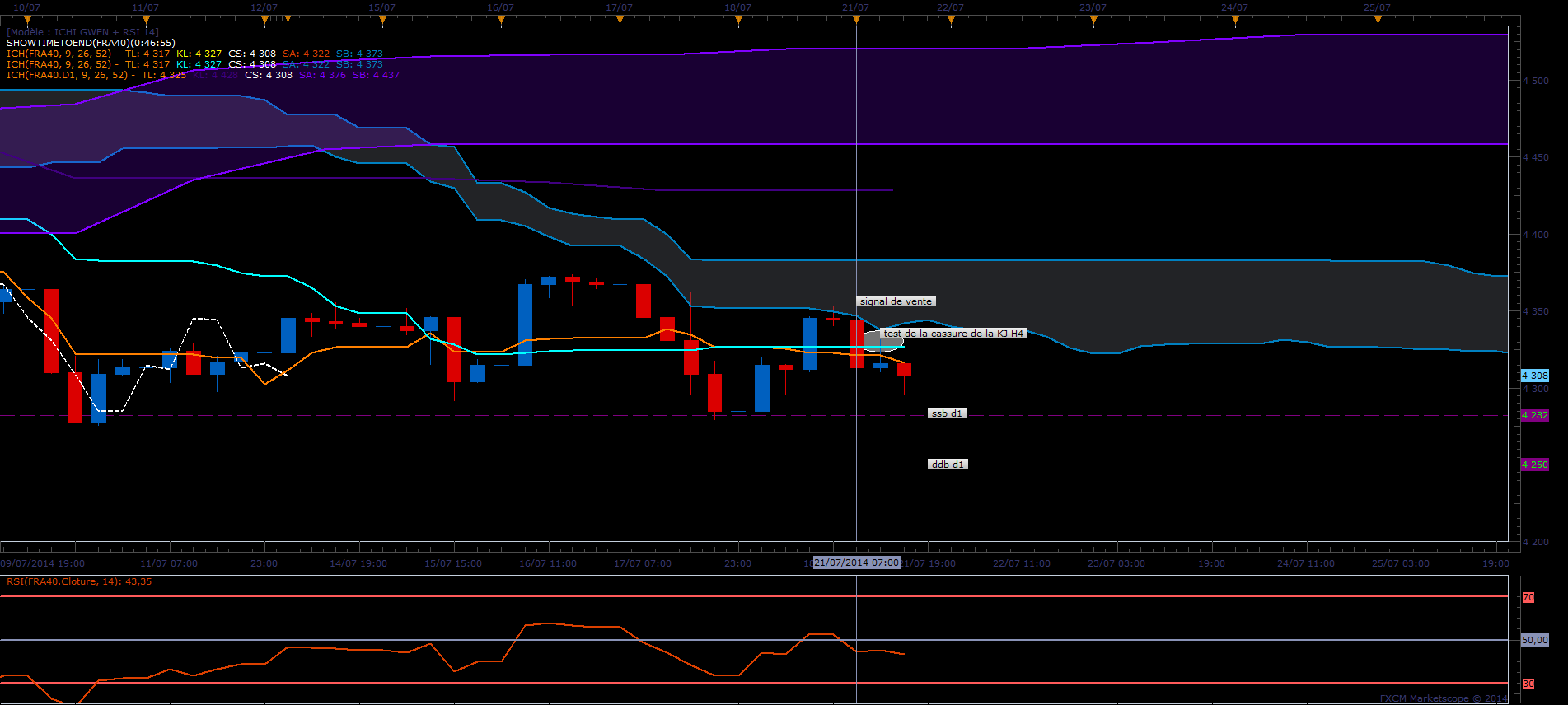Image resolution: width=1568 pixels, height=705 pixels.
Task: Click the SHOWTIMETOEND(FRA40) indicator label
Action: pos(91,43)
